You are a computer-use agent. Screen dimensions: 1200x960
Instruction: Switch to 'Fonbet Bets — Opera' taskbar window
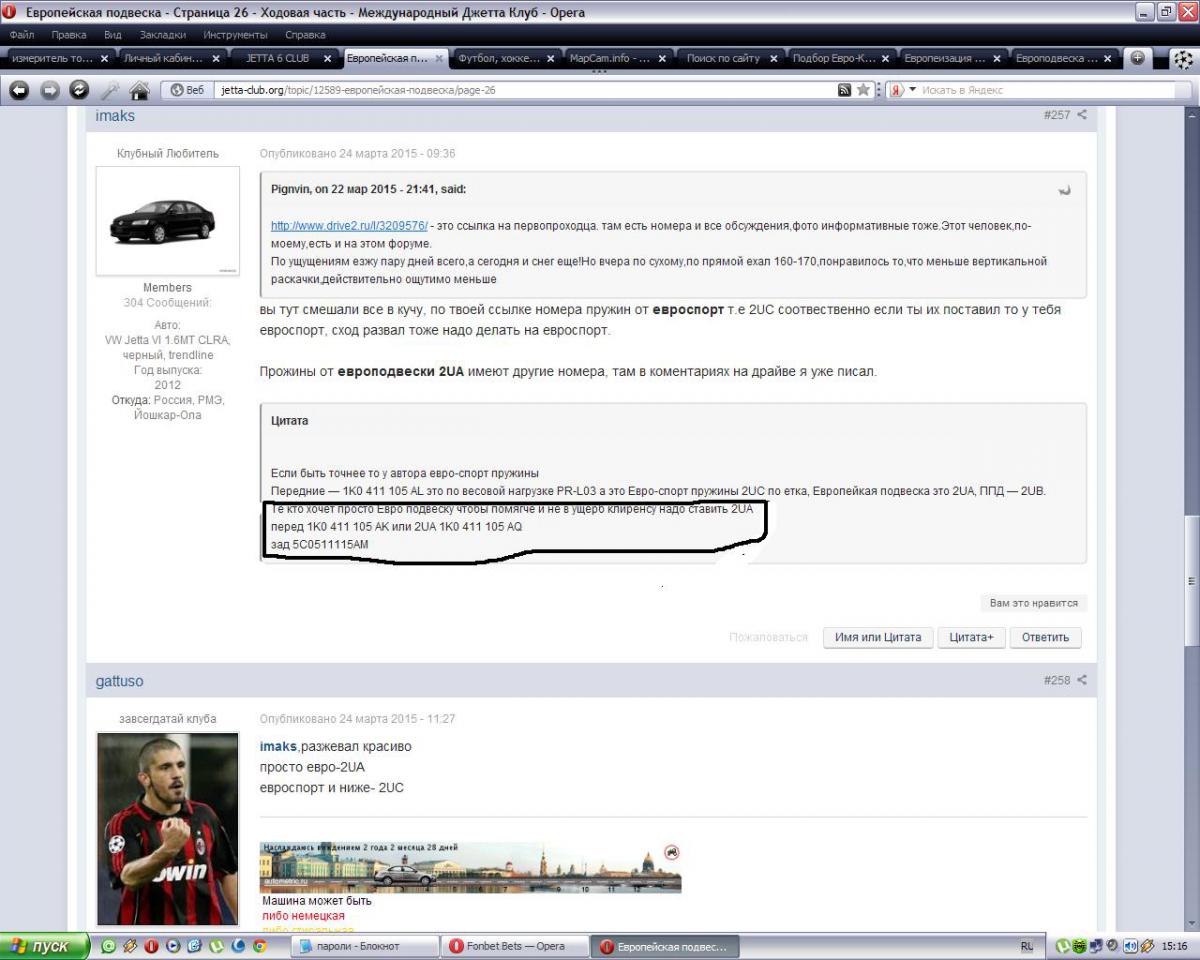point(515,946)
